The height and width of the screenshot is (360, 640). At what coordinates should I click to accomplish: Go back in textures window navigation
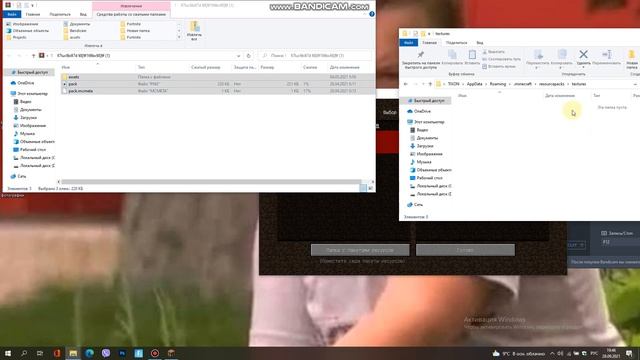tap(406, 84)
